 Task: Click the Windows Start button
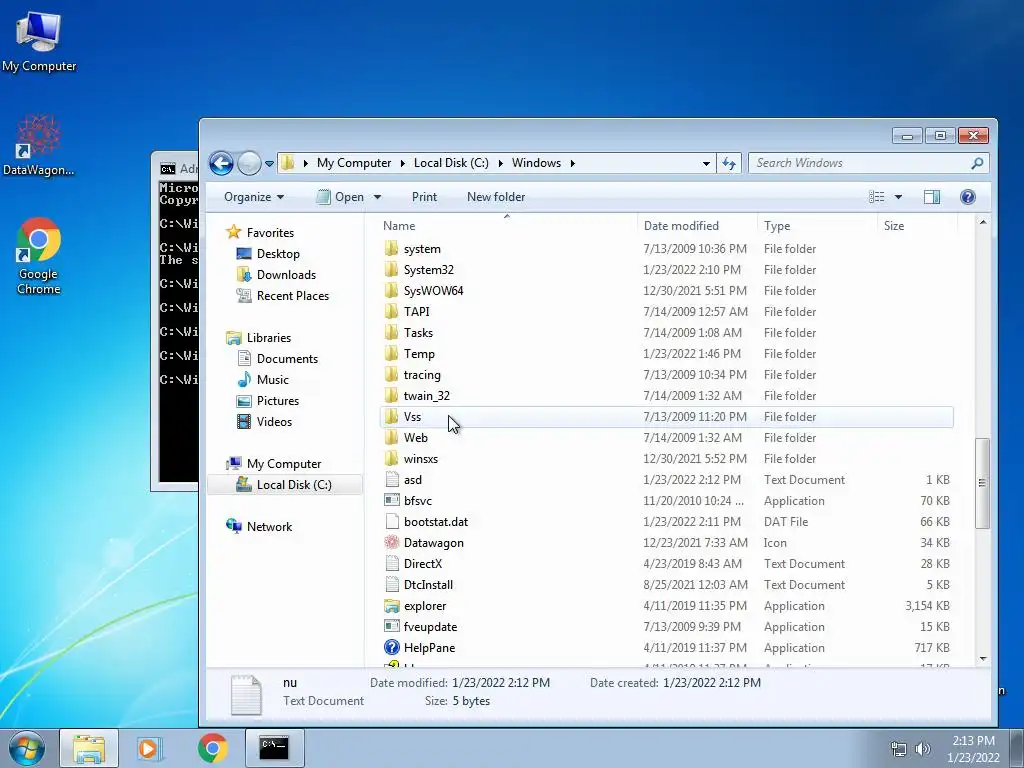pos(27,748)
